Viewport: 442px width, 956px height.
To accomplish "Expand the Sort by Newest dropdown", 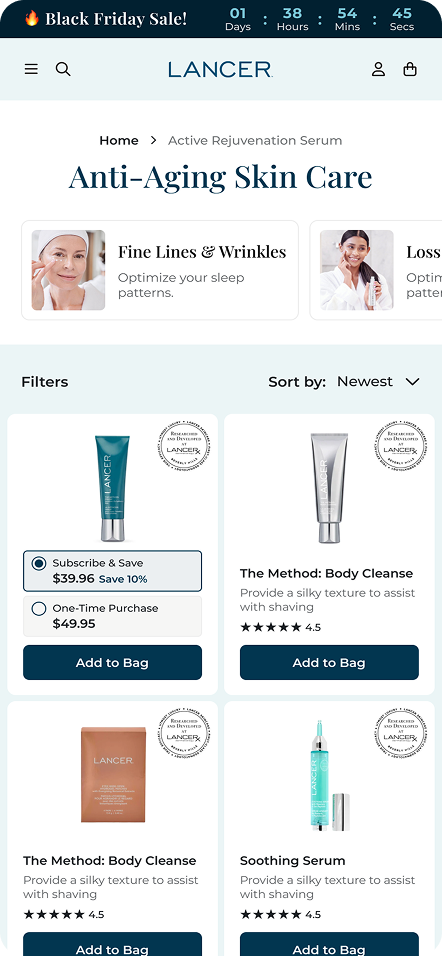I will click(344, 382).
